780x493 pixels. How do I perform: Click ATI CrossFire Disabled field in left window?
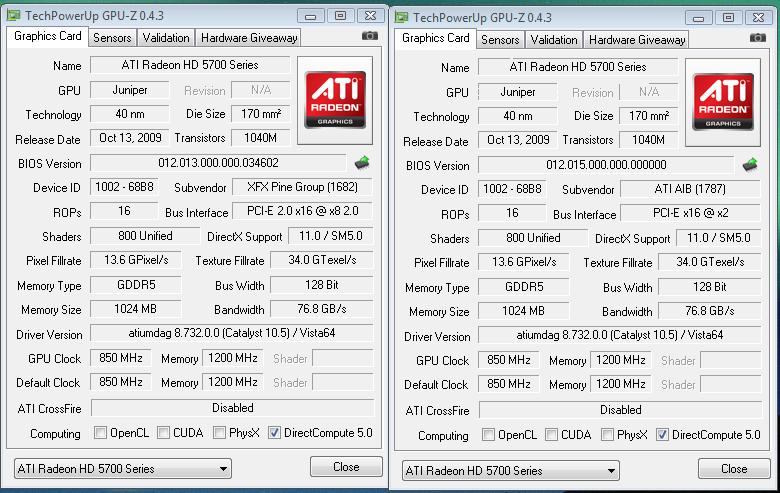[x=232, y=408]
